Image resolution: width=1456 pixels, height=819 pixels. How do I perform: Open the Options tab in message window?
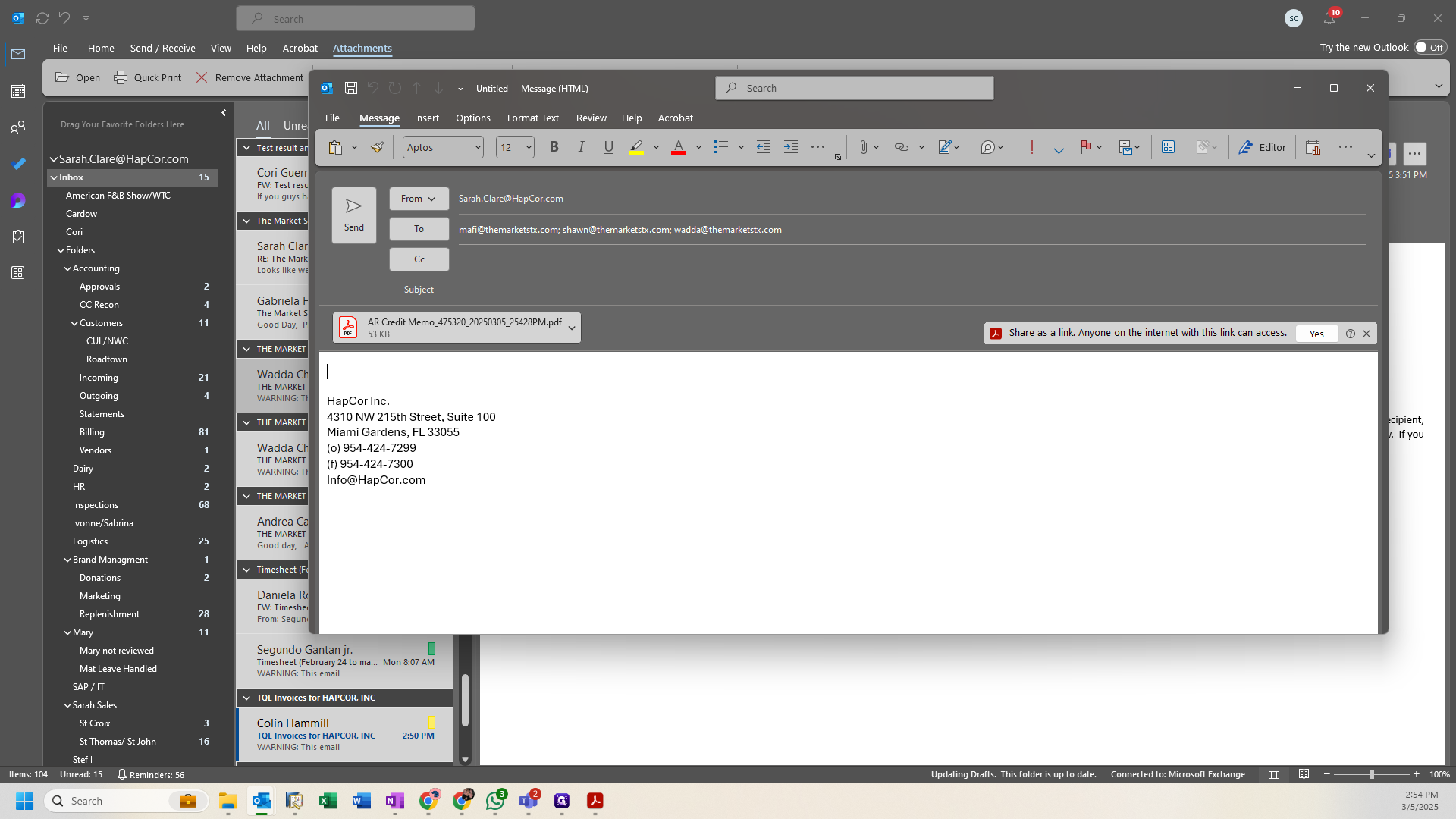tap(473, 118)
